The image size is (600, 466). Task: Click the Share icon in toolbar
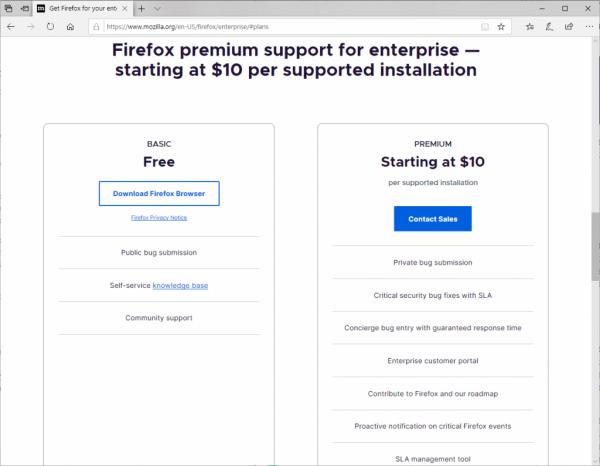click(x=567, y=27)
